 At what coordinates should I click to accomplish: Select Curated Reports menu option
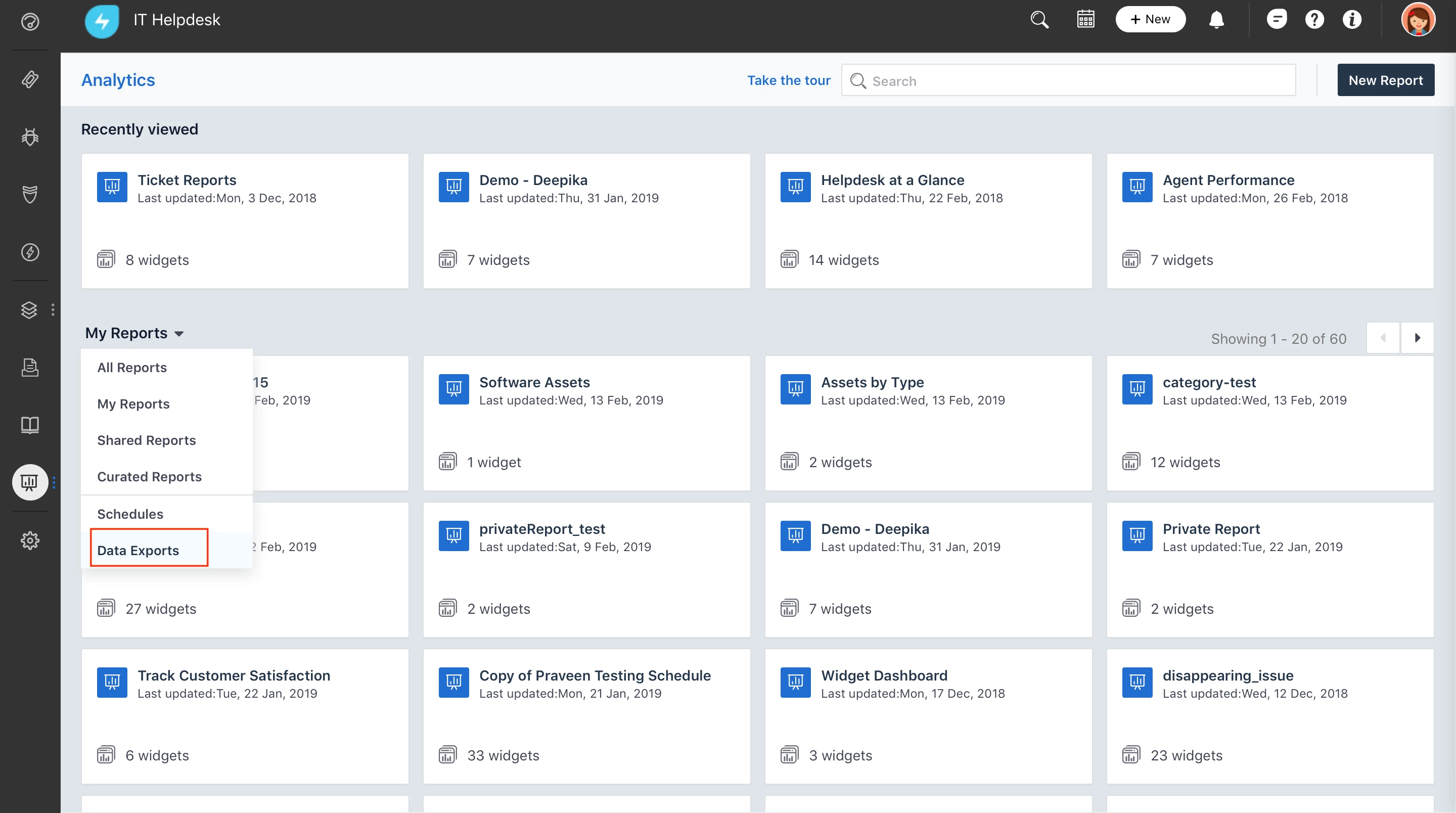(x=149, y=476)
